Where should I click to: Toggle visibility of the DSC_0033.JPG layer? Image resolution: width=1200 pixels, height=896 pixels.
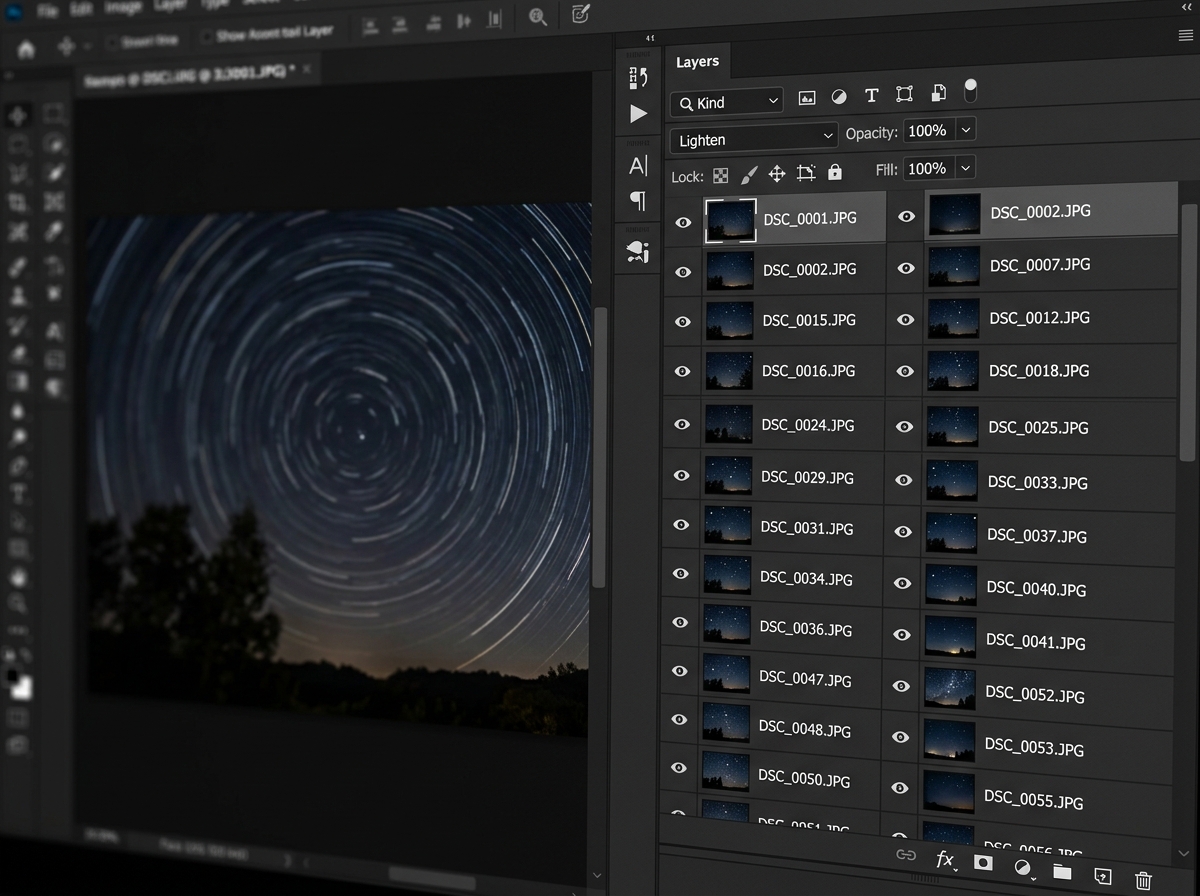(903, 479)
